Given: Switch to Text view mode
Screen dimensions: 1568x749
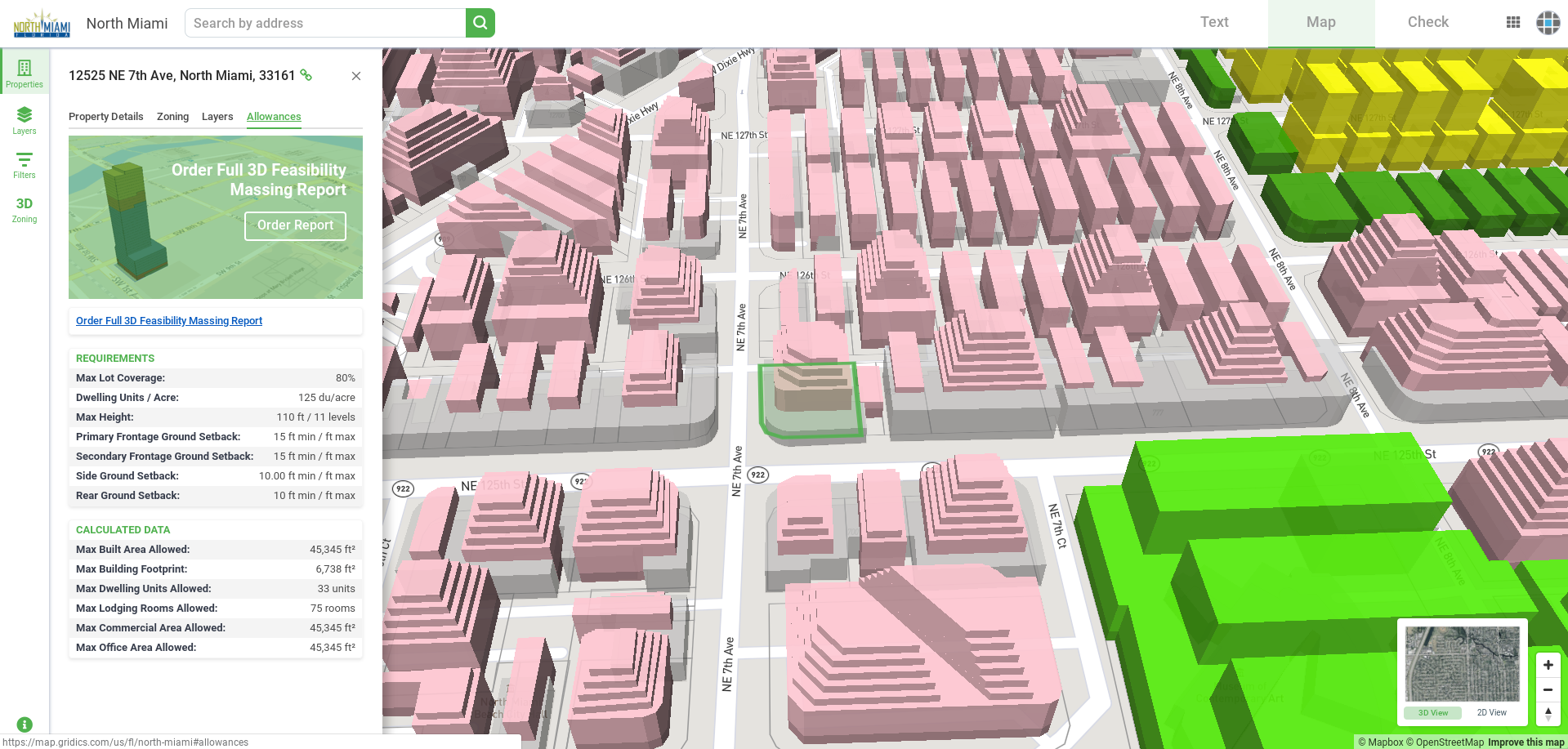Looking at the screenshot, I should 1214,23.
